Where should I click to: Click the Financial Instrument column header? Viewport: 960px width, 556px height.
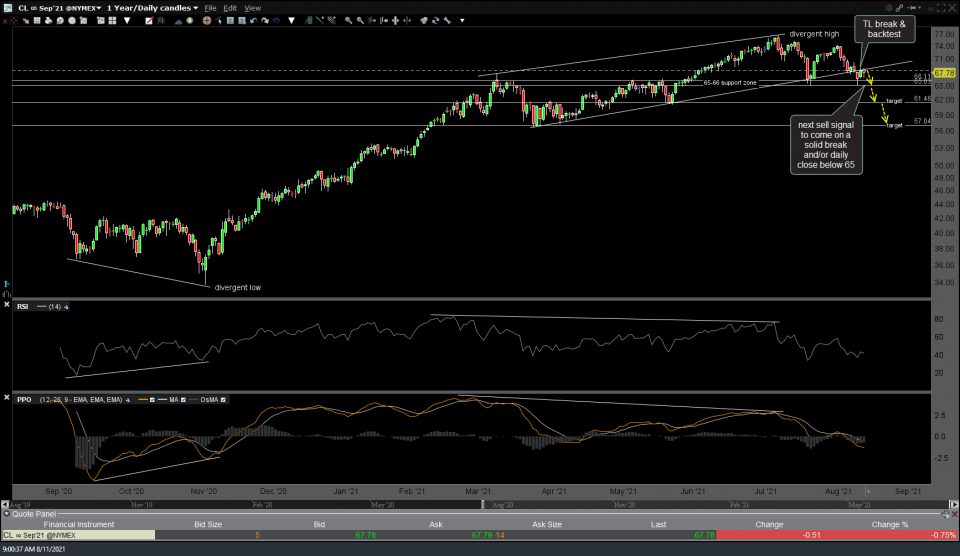[x=78, y=525]
